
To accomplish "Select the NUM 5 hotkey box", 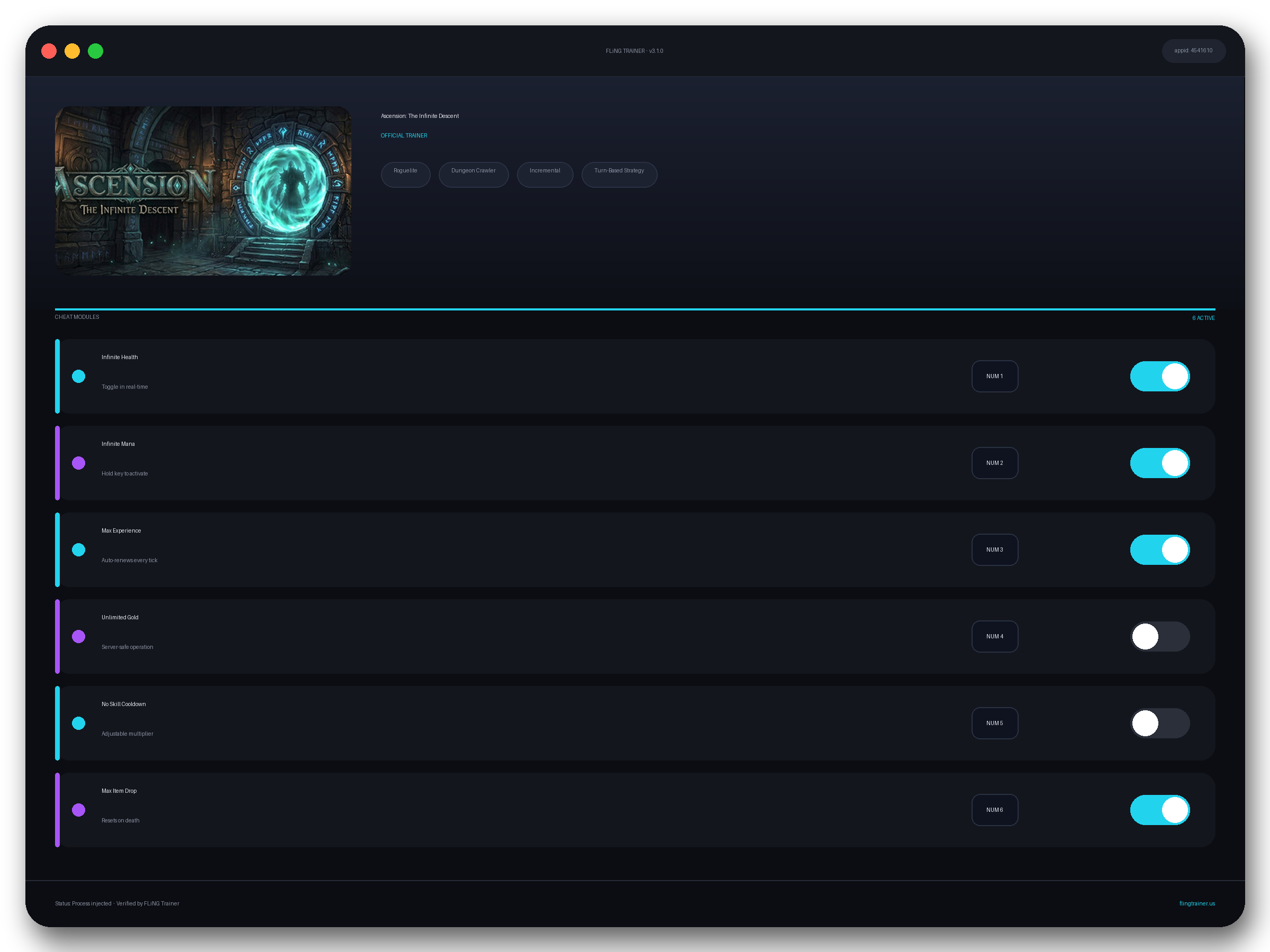I will click(994, 723).
